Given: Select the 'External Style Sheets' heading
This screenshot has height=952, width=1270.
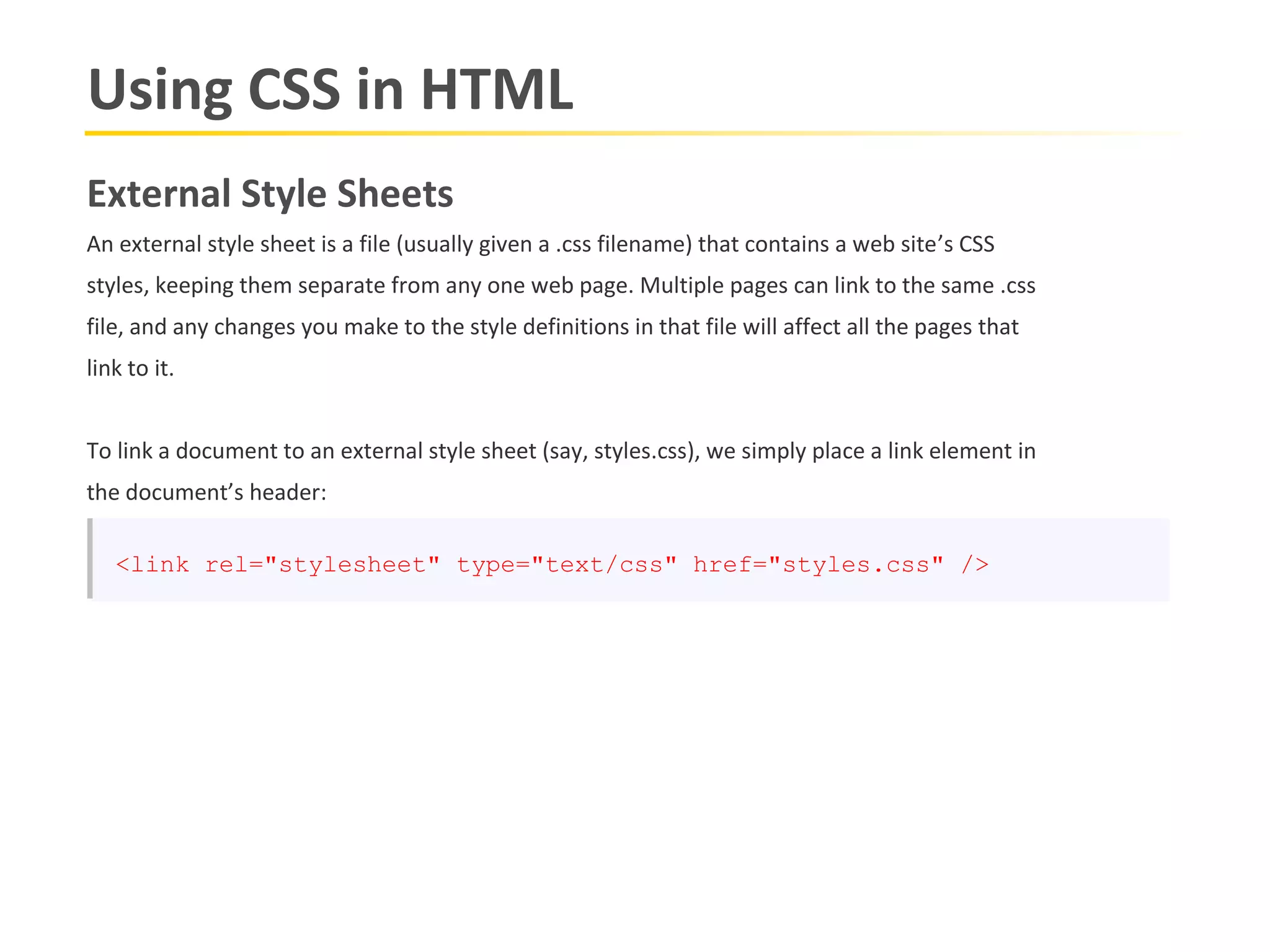Looking at the screenshot, I should pos(270,194).
